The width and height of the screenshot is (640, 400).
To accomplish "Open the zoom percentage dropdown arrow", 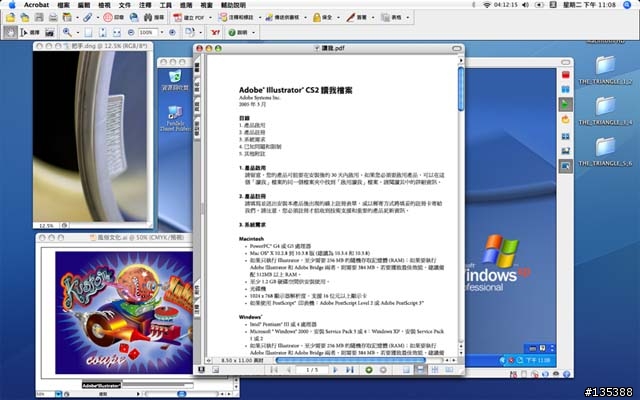I will click(x=162, y=32).
